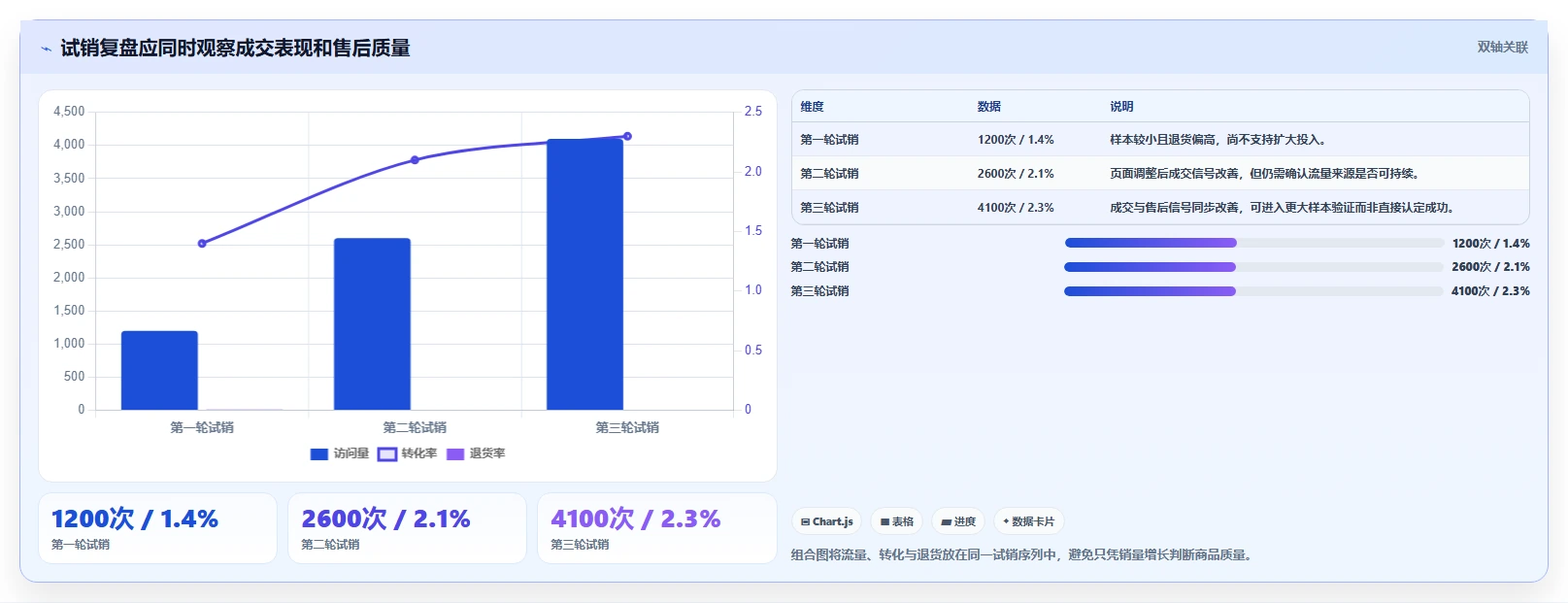1568x603 pixels.
Task: Click the 第二轮试销 progress bar
Action: click(1253, 267)
